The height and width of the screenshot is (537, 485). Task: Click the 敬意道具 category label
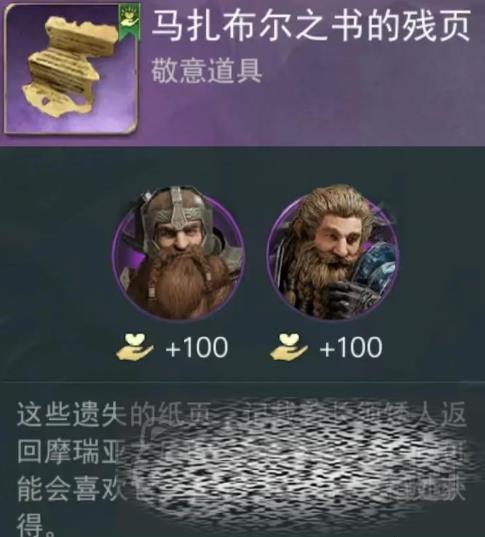tap(207, 71)
